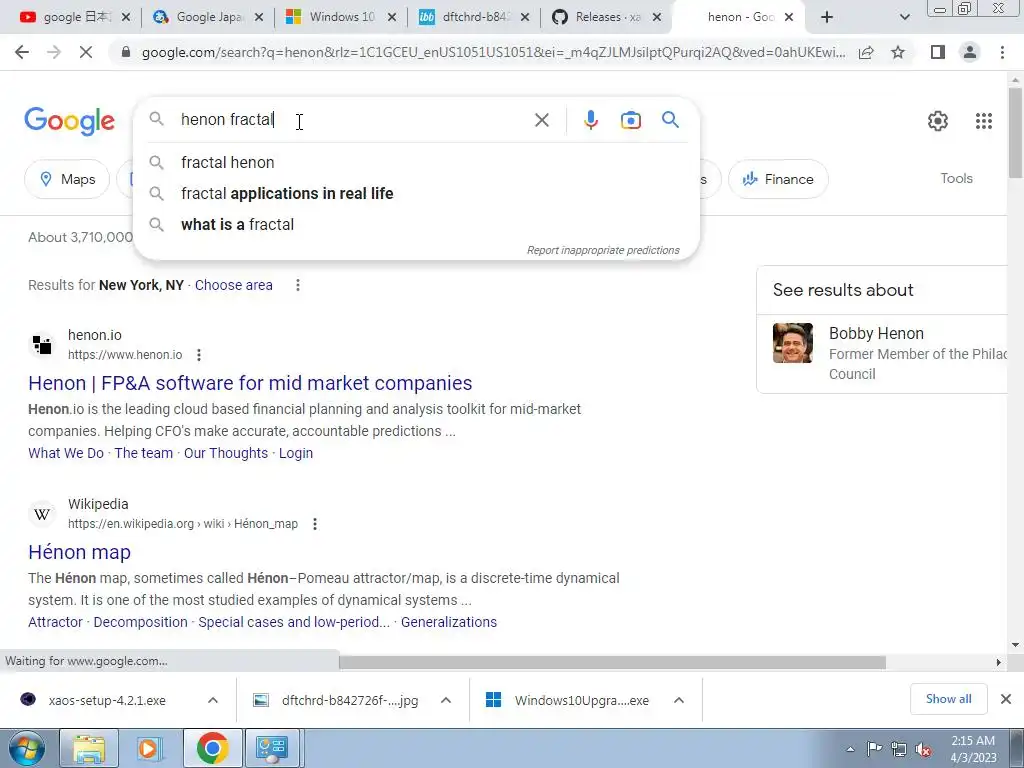Close the henon - Google tab

coord(789,18)
